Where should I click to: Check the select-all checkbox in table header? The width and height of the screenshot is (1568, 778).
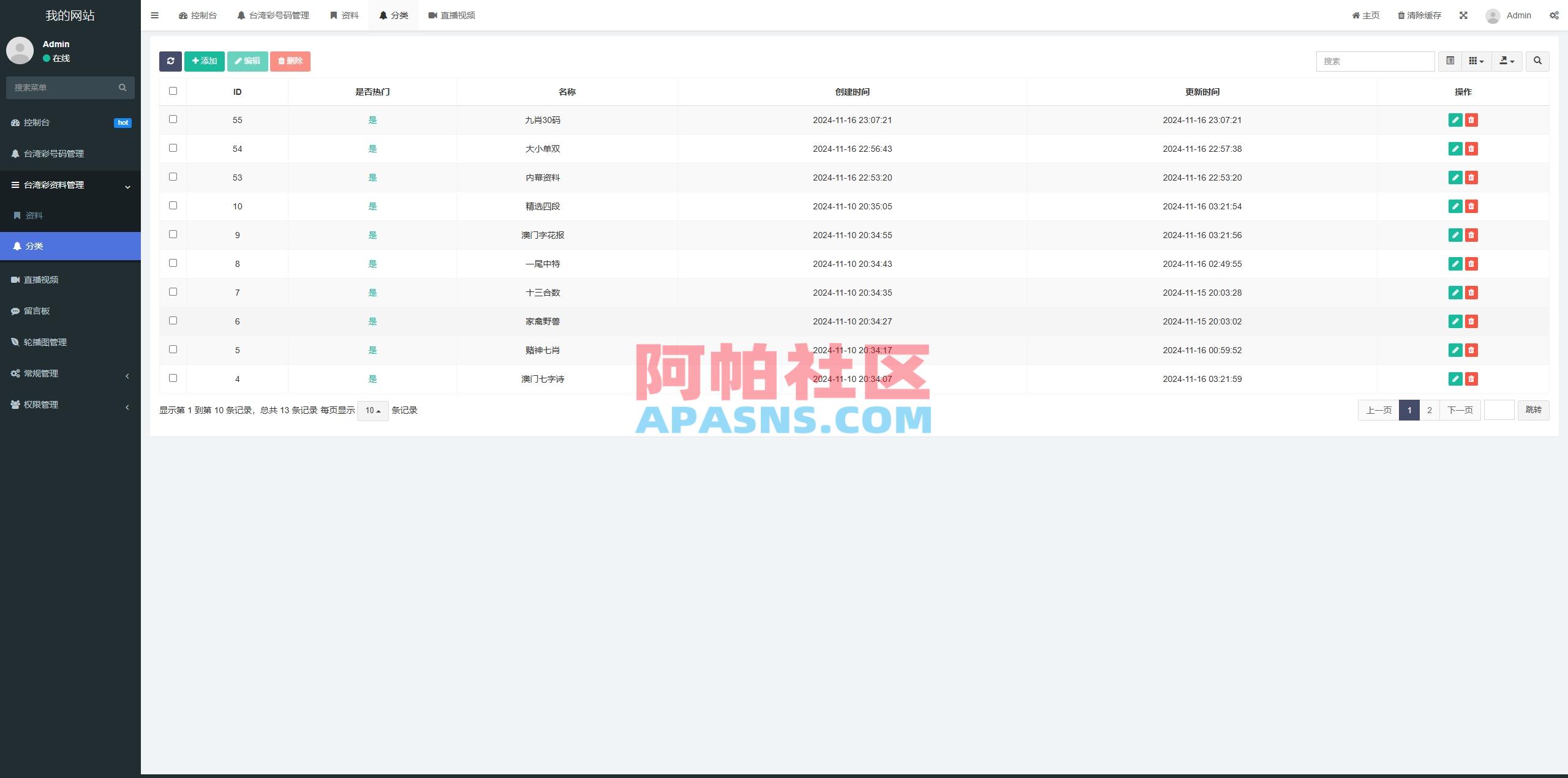(x=172, y=90)
